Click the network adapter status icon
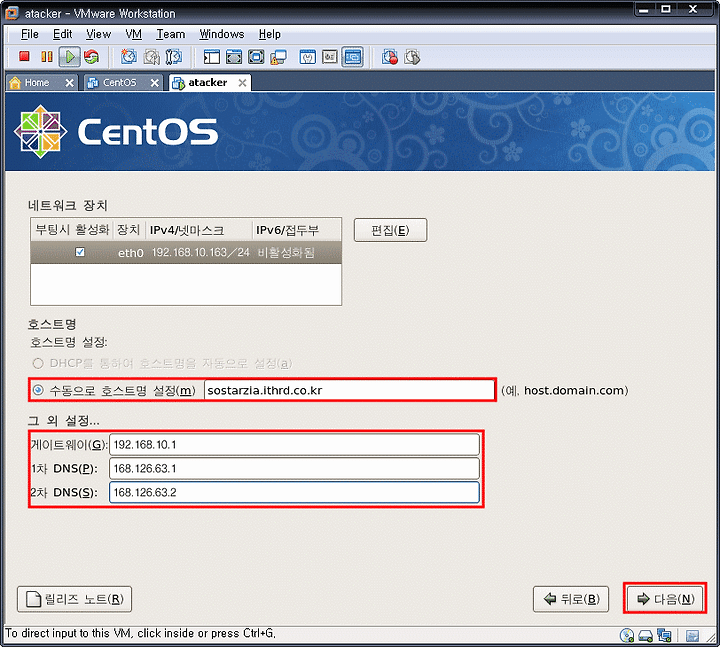This screenshot has width=720, height=647. [x=664, y=635]
